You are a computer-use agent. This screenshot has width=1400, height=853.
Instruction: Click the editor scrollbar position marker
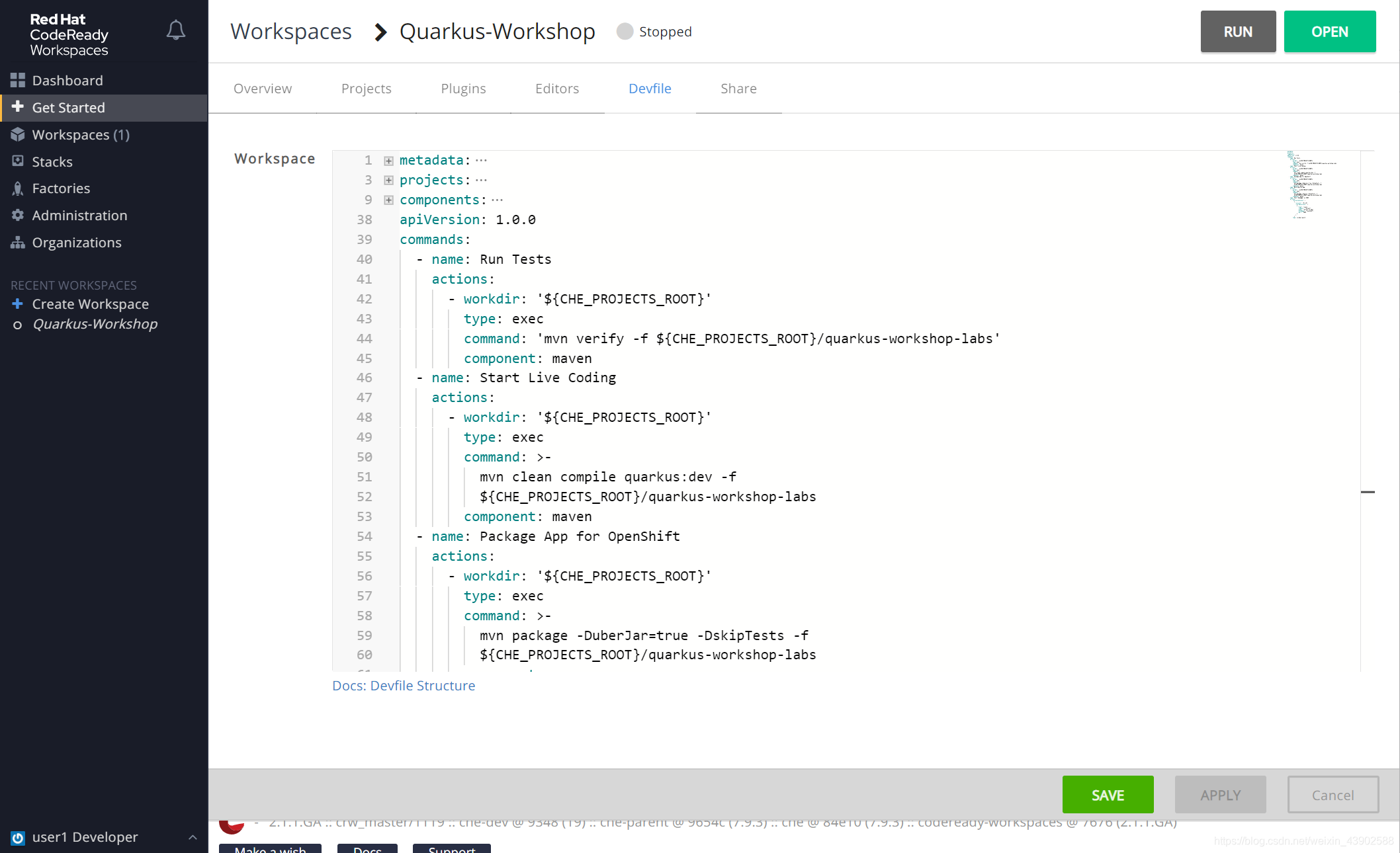(x=1368, y=492)
